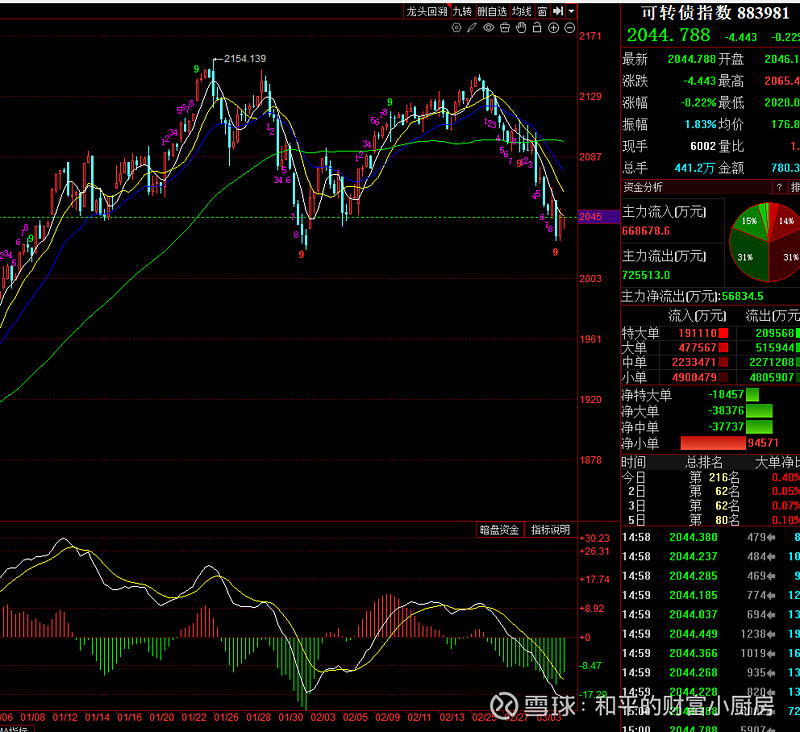Select the 九转 indicator tab
800x732 pixels.
(461, 11)
